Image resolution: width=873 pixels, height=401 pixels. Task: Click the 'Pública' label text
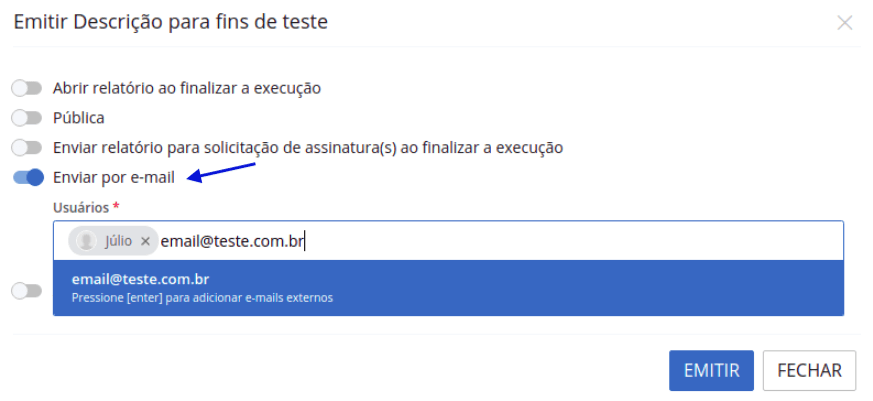pos(79,118)
